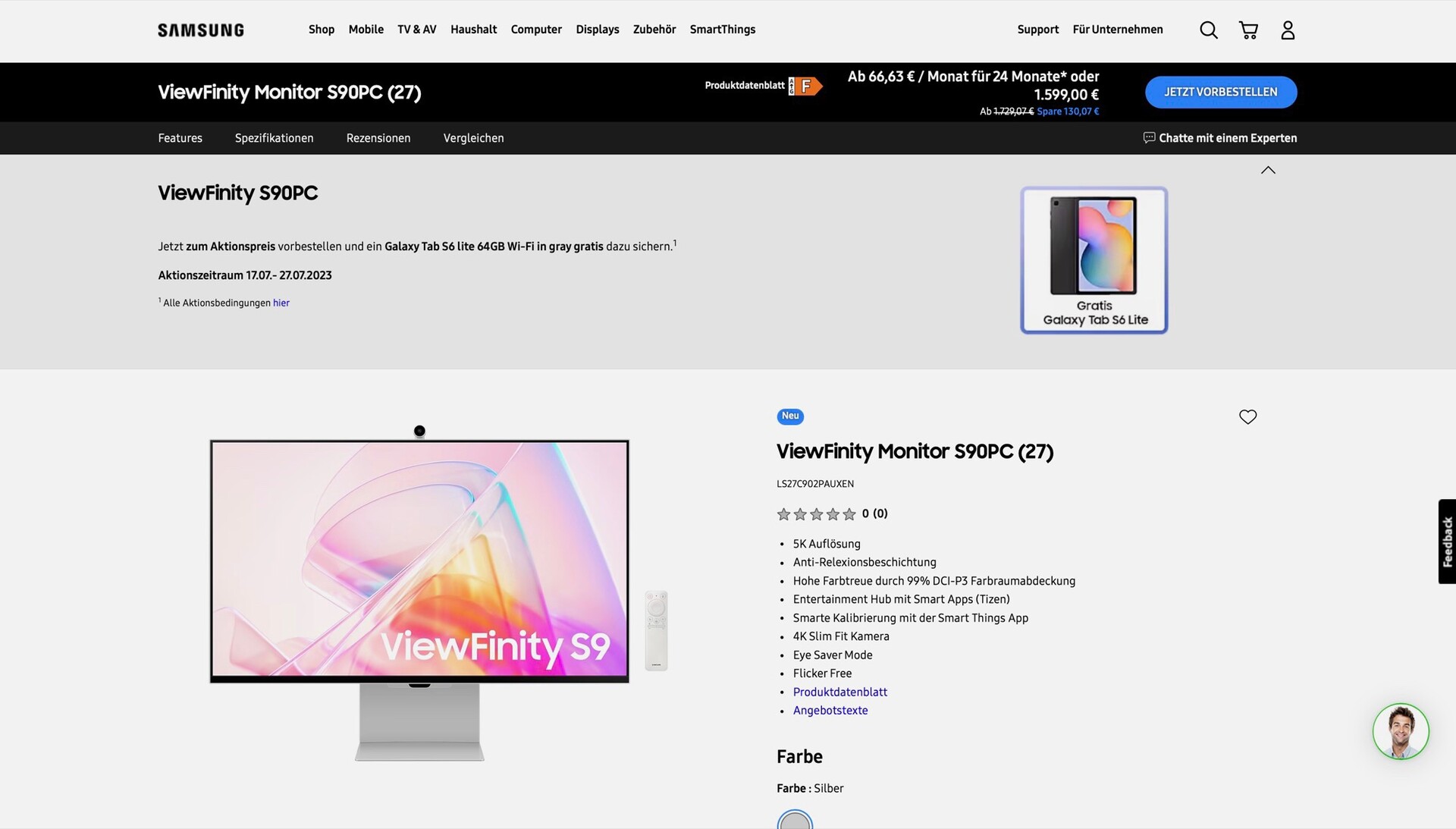Open the Angebotstexte link
Viewport: 1456px width, 829px height.
coord(830,711)
